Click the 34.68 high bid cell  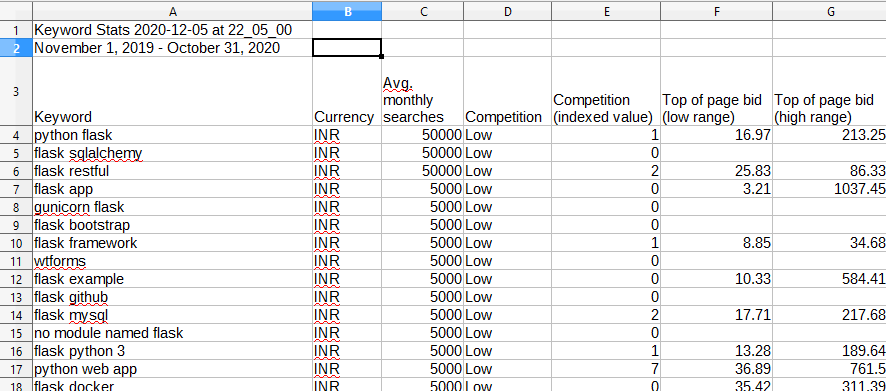[x=829, y=243]
